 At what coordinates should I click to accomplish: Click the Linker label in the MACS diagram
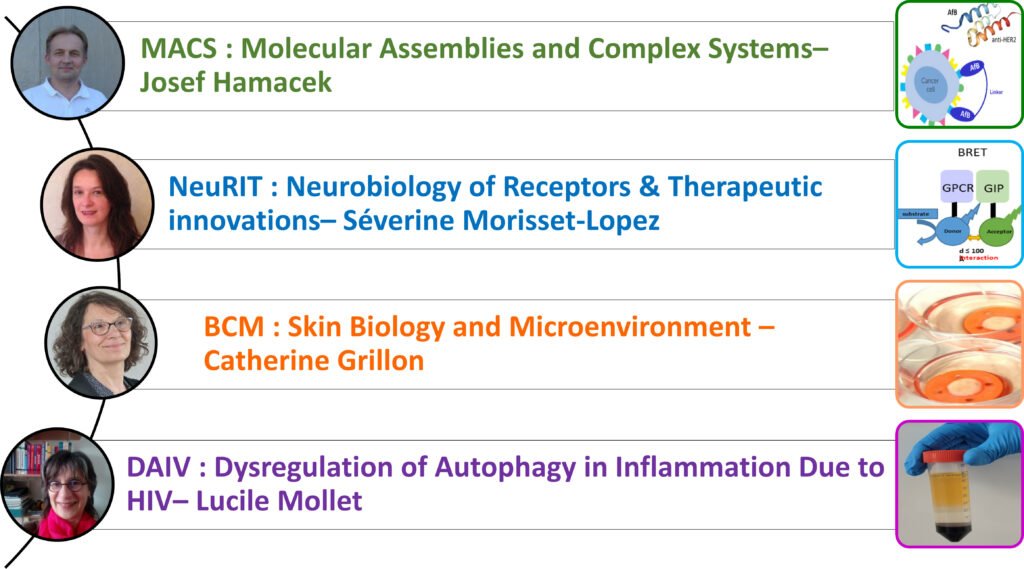(x=995, y=92)
